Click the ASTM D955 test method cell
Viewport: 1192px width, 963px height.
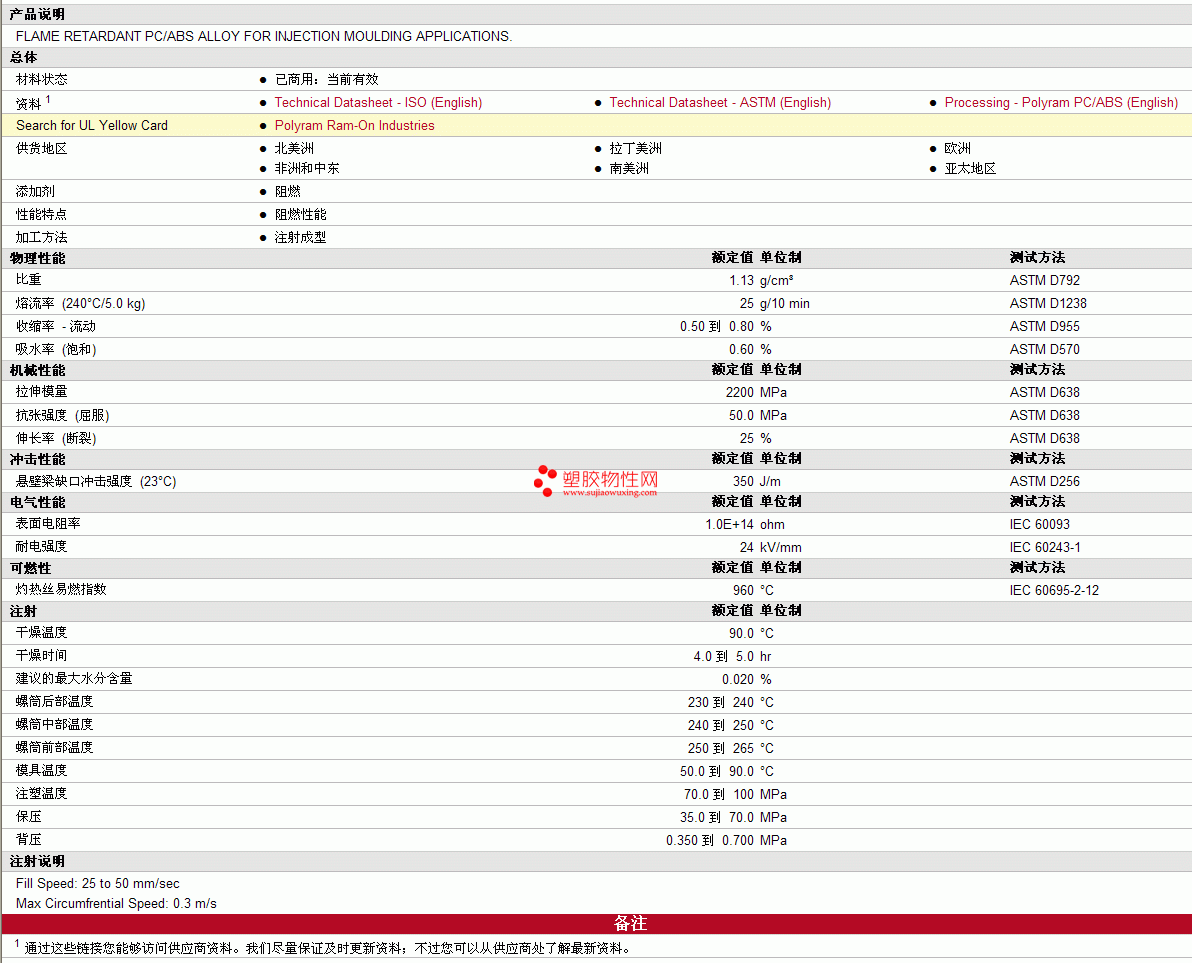tap(1045, 326)
